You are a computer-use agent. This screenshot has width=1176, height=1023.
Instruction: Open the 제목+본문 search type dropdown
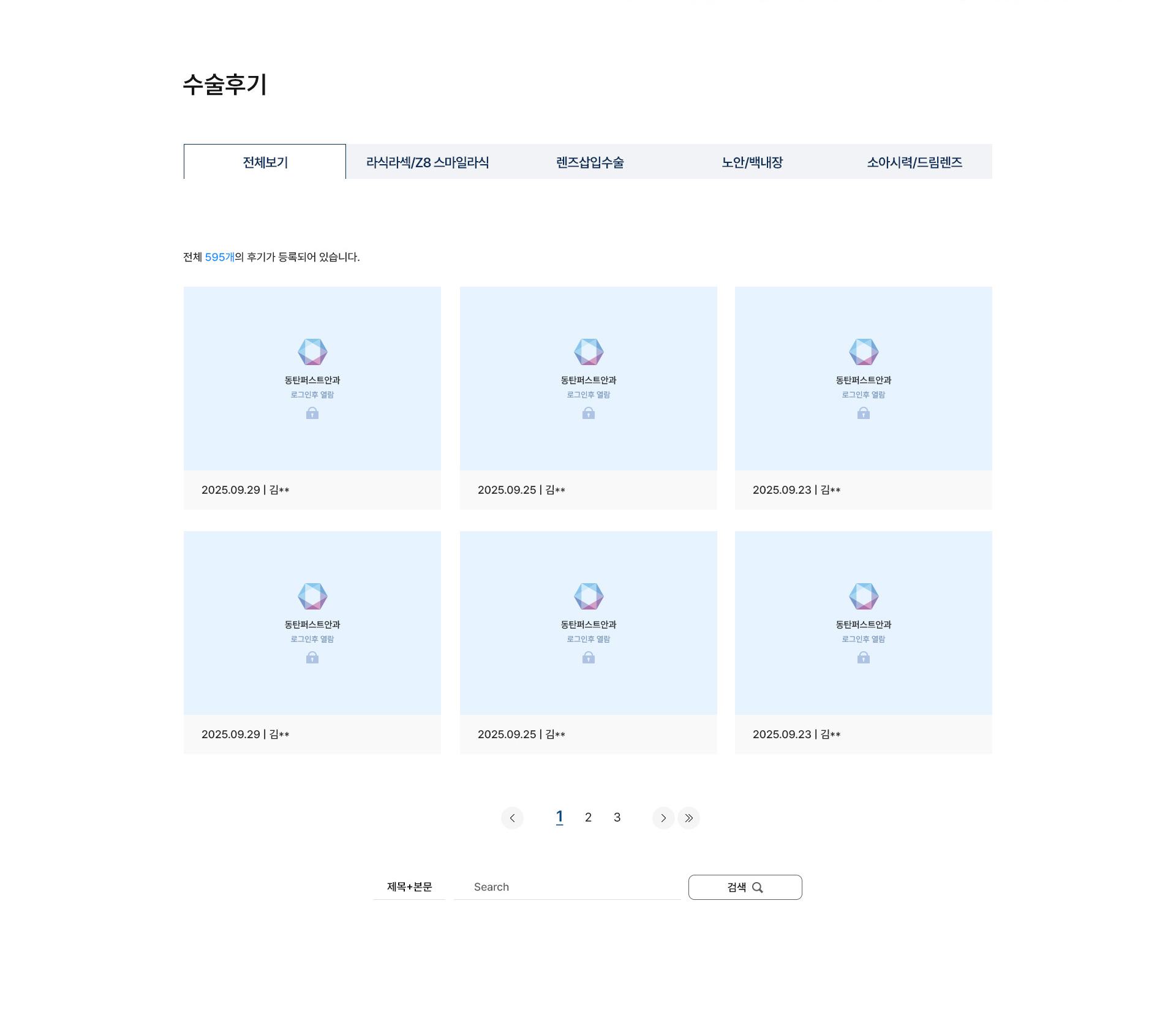409,886
